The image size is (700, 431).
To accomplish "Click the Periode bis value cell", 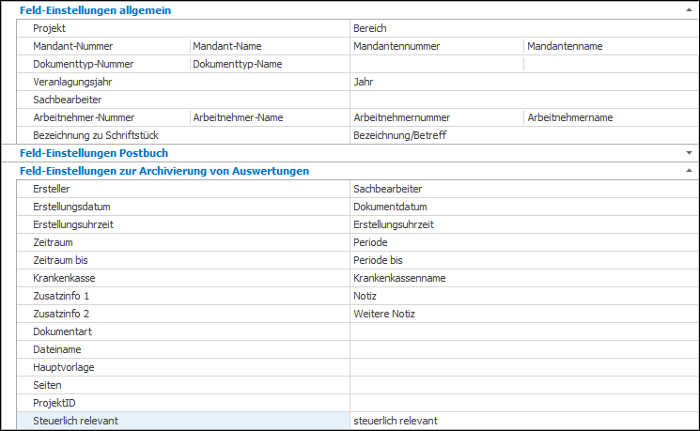I will point(524,260).
